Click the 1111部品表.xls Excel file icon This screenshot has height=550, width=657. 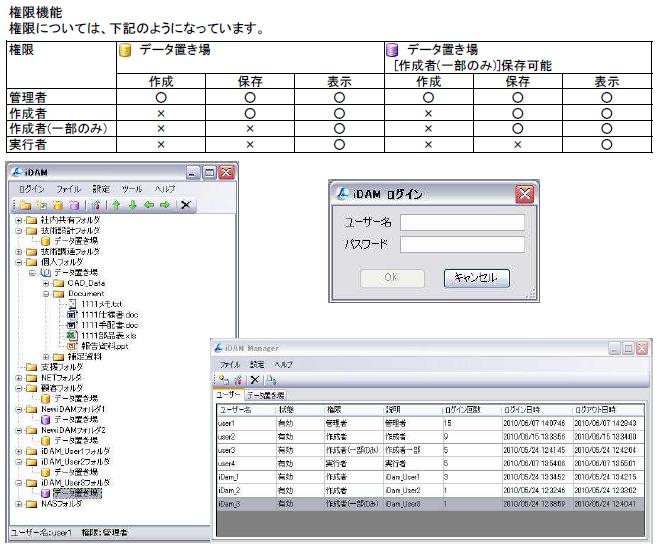coord(72,336)
